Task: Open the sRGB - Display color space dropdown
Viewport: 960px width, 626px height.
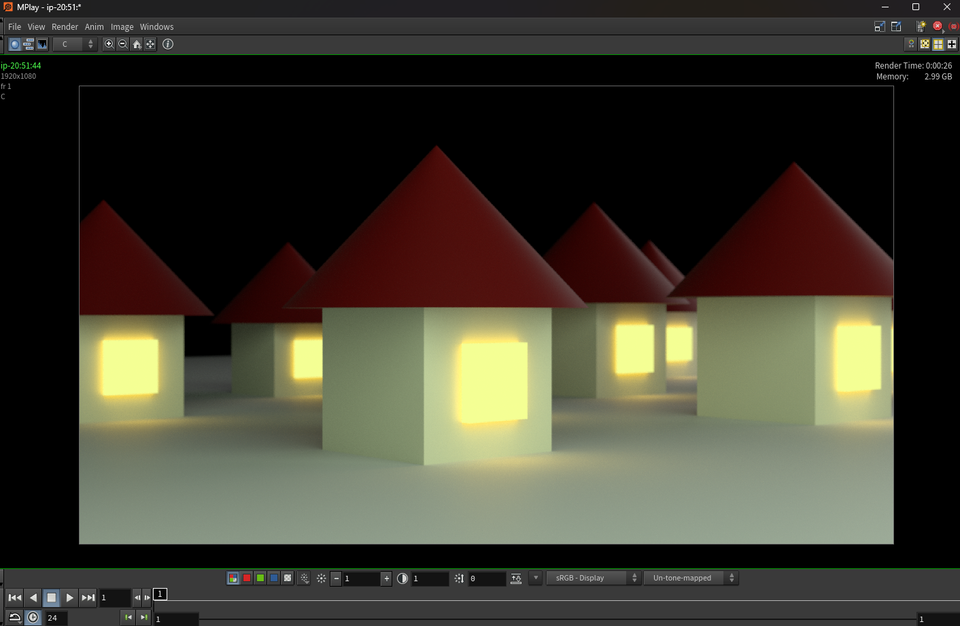Action: point(593,578)
